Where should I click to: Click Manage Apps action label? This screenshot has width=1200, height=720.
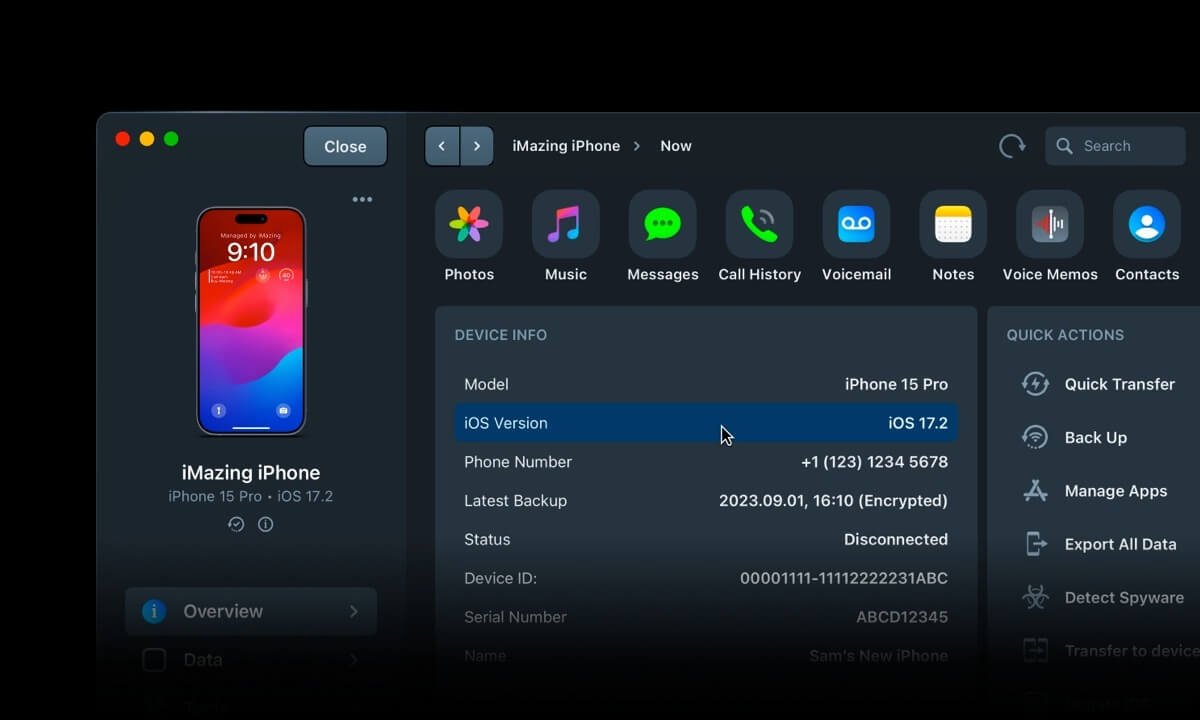pos(1116,491)
